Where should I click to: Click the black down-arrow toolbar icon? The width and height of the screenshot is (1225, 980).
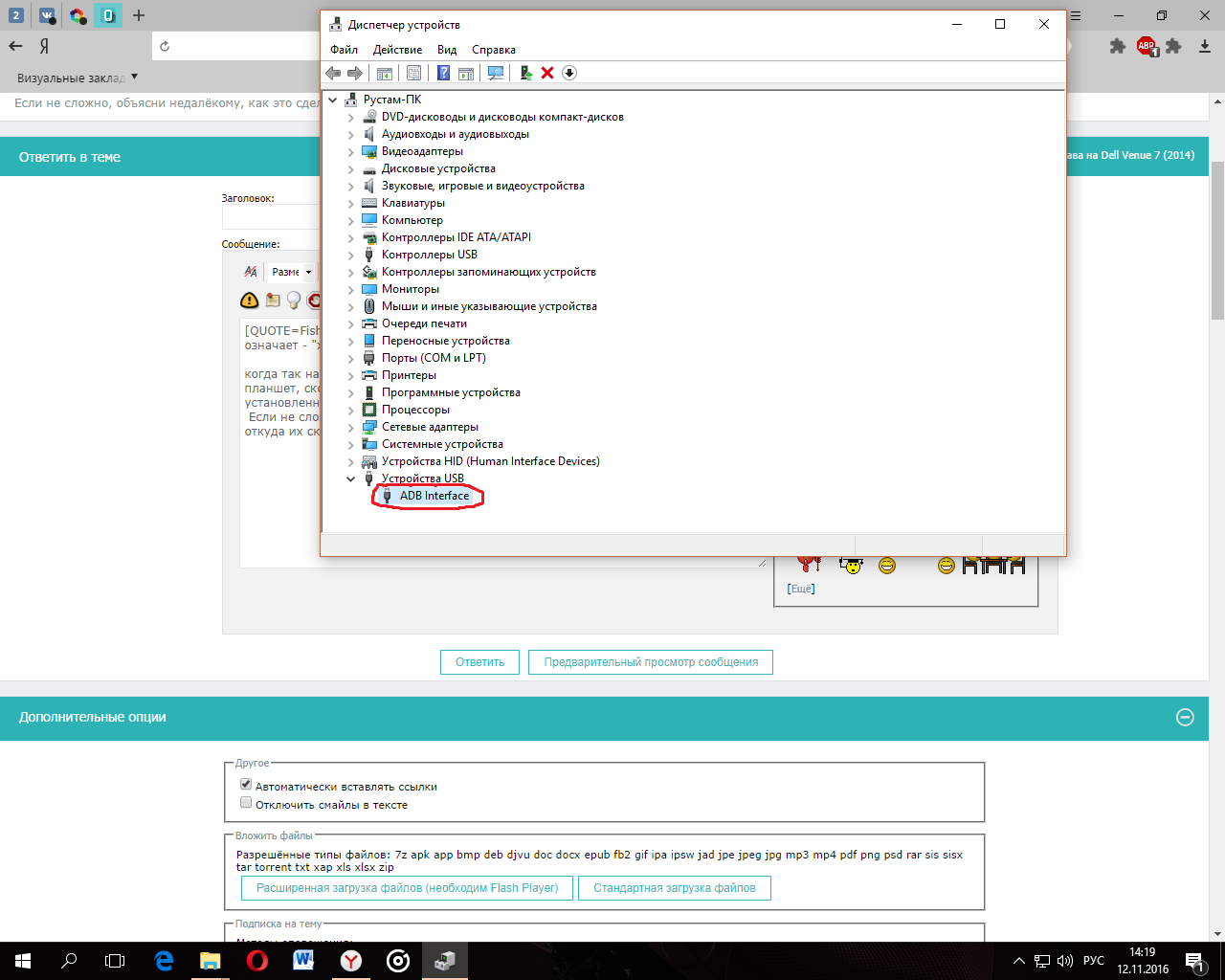569,73
